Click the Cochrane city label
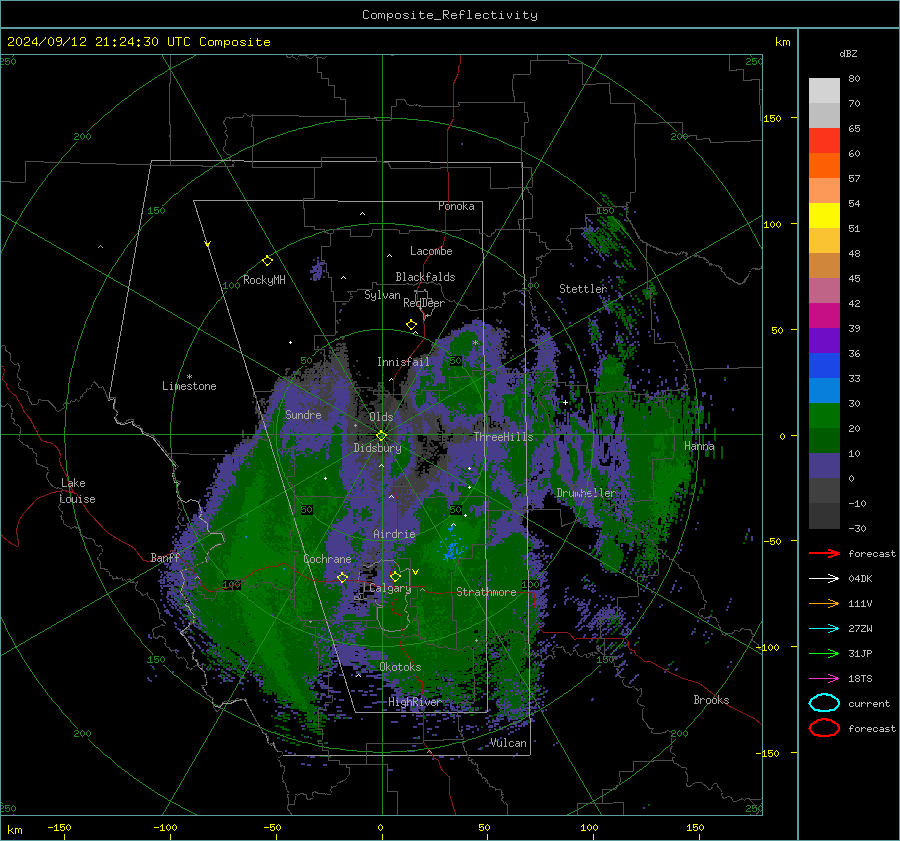900x841 pixels. click(327, 559)
